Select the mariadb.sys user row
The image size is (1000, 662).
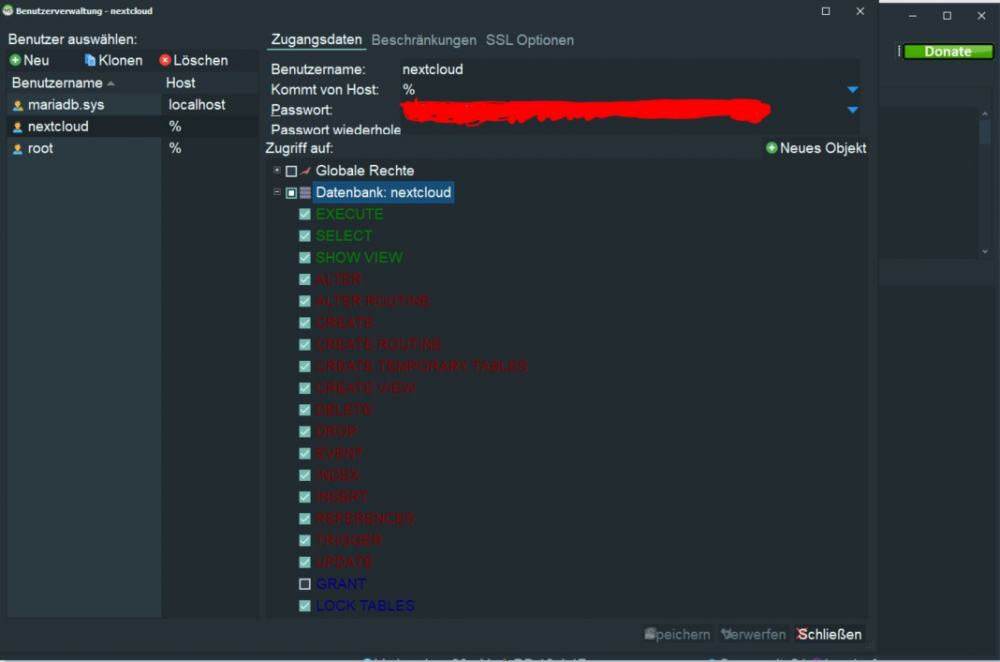click(x=133, y=105)
